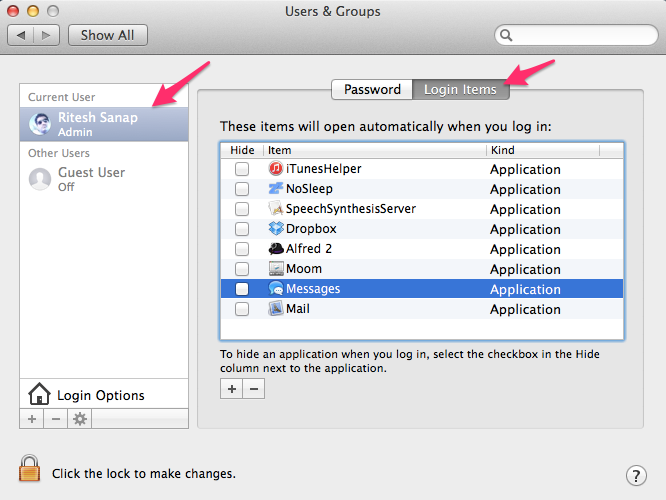
Task: Check Hide for Moom
Action: (242, 269)
